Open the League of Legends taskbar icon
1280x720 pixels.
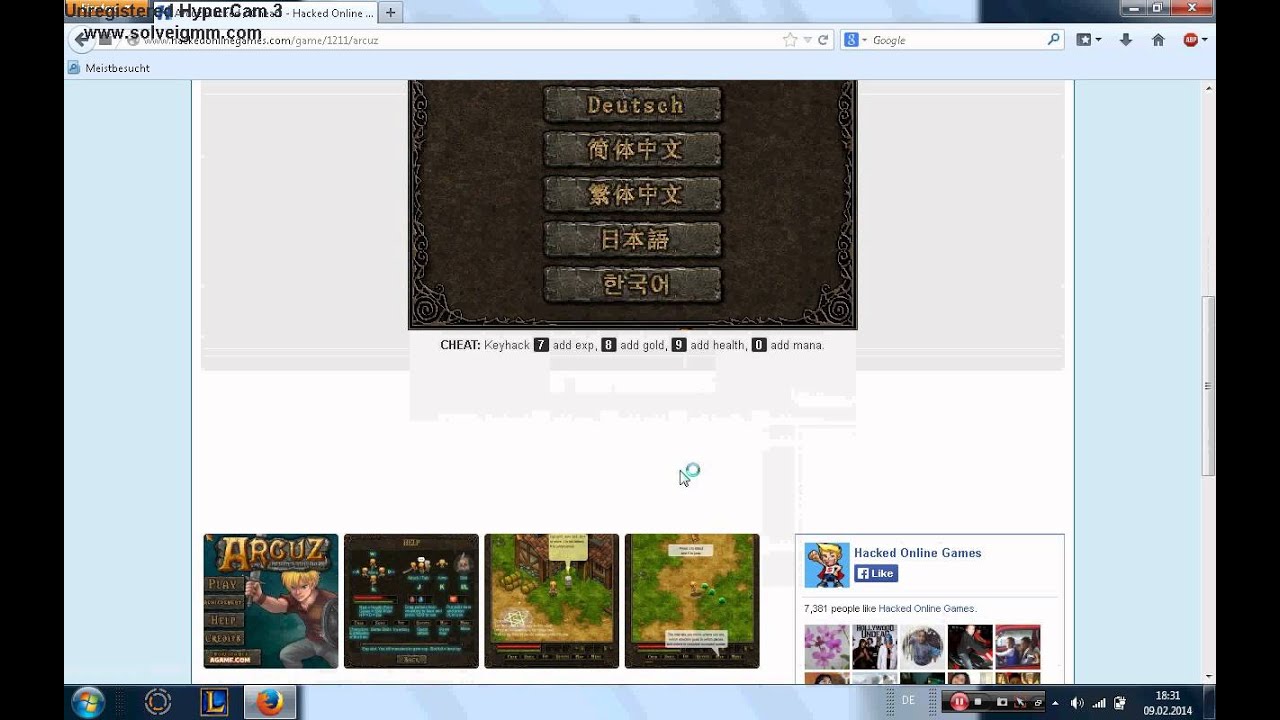213,702
